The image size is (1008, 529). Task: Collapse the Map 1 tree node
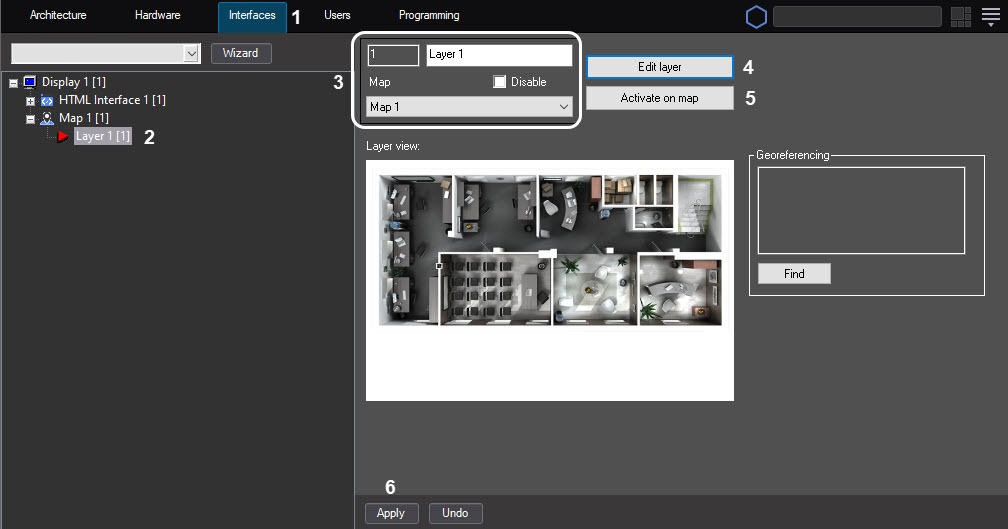pos(30,119)
